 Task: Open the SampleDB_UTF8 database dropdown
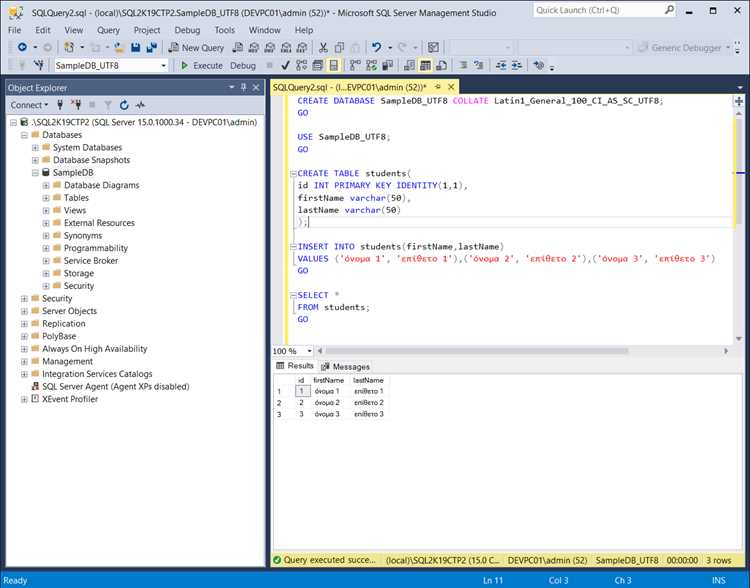164,65
